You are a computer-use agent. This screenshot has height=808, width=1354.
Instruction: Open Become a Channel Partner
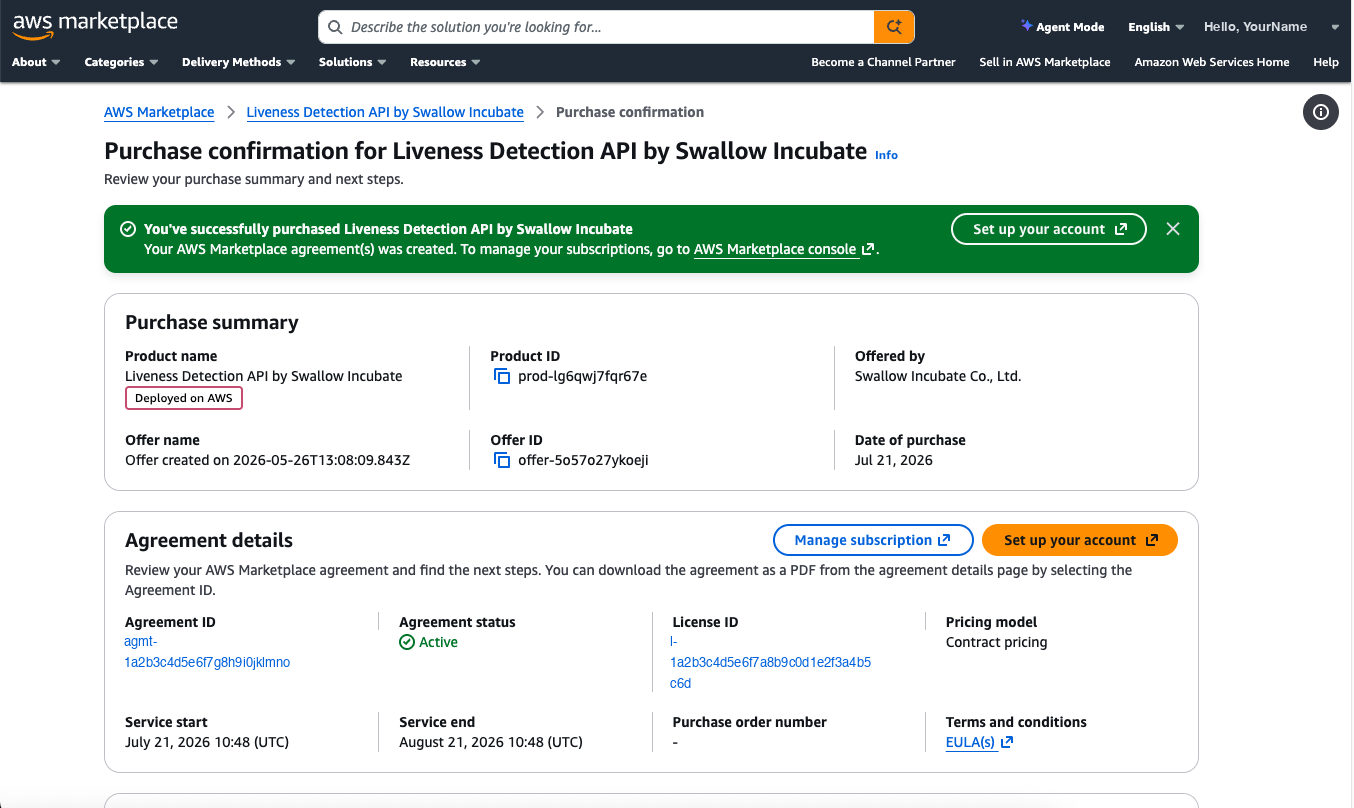(x=883, y=62)
